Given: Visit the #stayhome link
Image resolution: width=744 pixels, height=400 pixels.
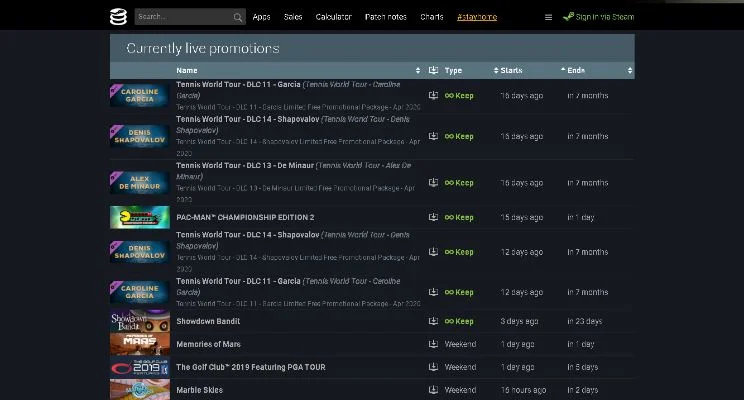Looking at the screenshot, I should pos(477,17).
